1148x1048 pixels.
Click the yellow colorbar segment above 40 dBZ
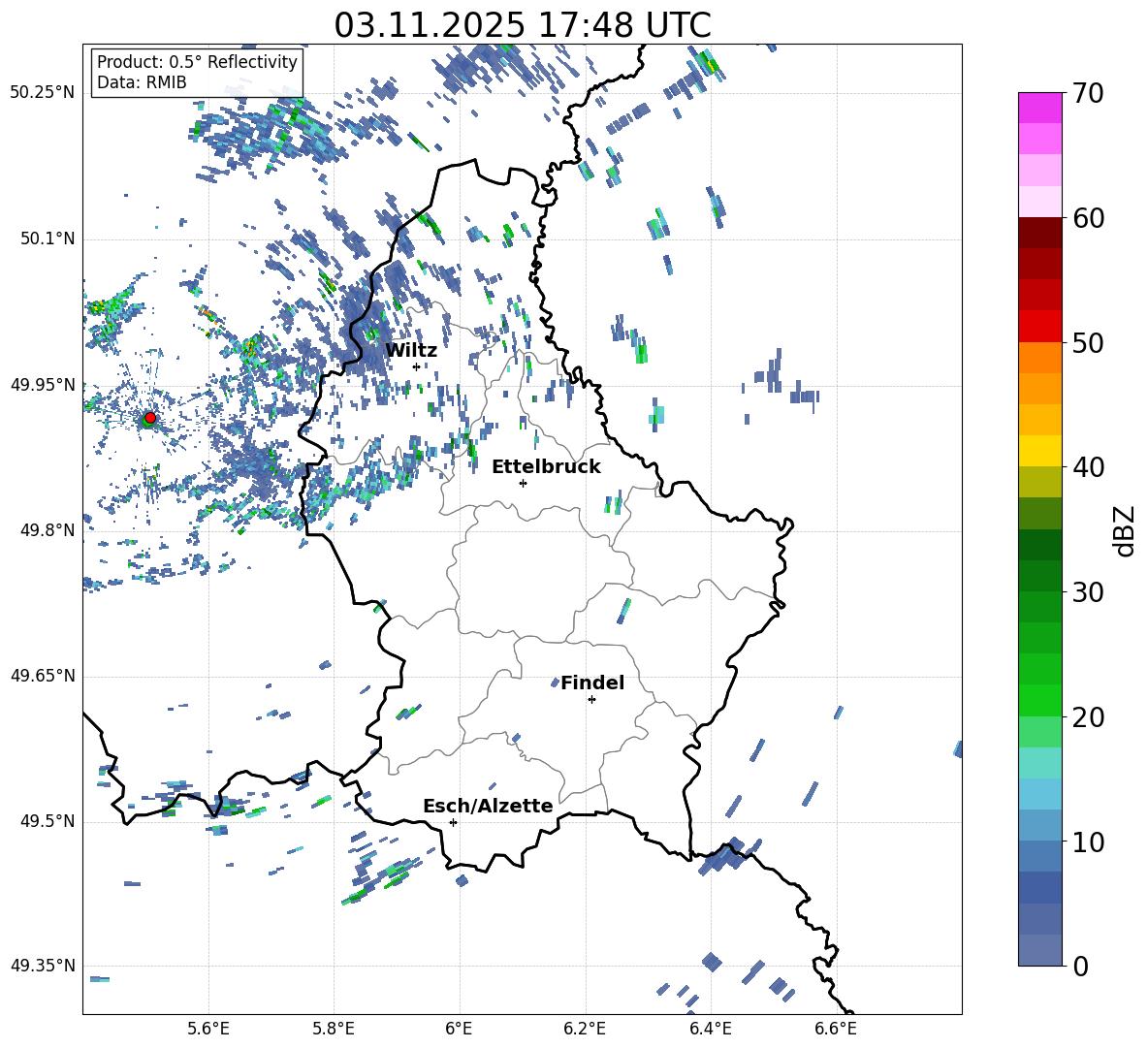tap(1040, 451)
